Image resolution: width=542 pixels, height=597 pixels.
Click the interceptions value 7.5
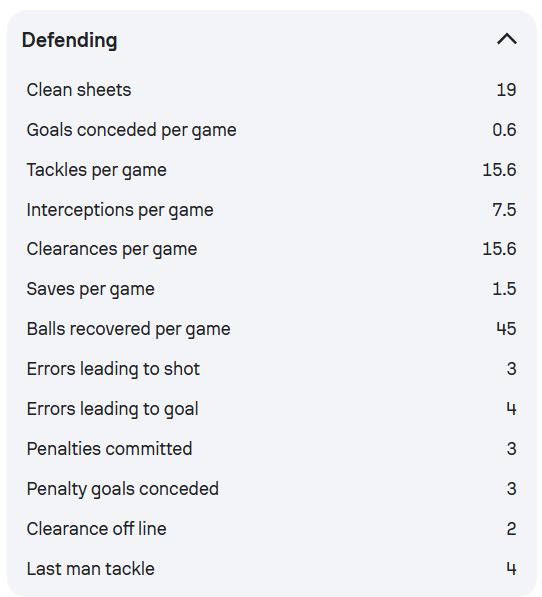[x=504, y=210]
